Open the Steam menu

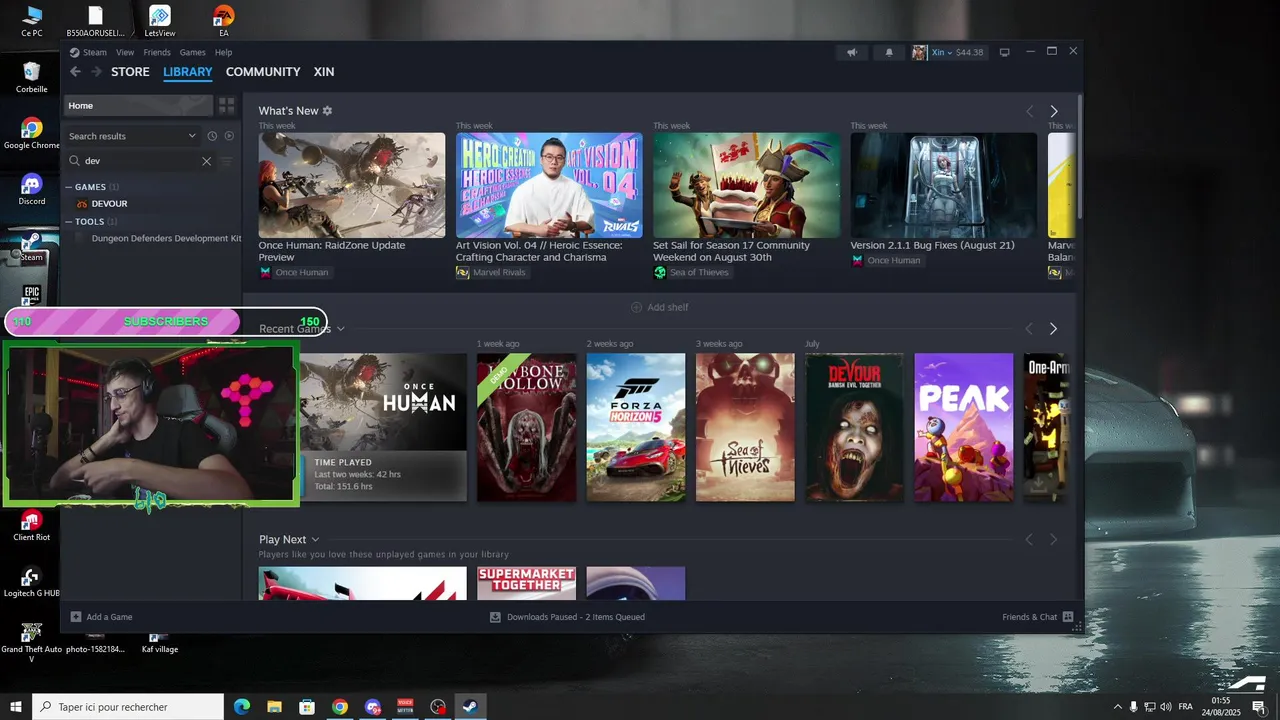point(89,52)
